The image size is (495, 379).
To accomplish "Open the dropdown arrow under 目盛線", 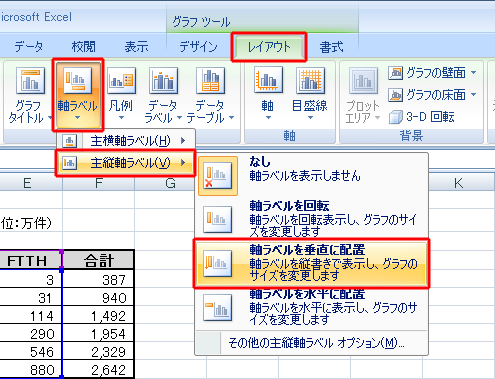I will coord(310,118).
